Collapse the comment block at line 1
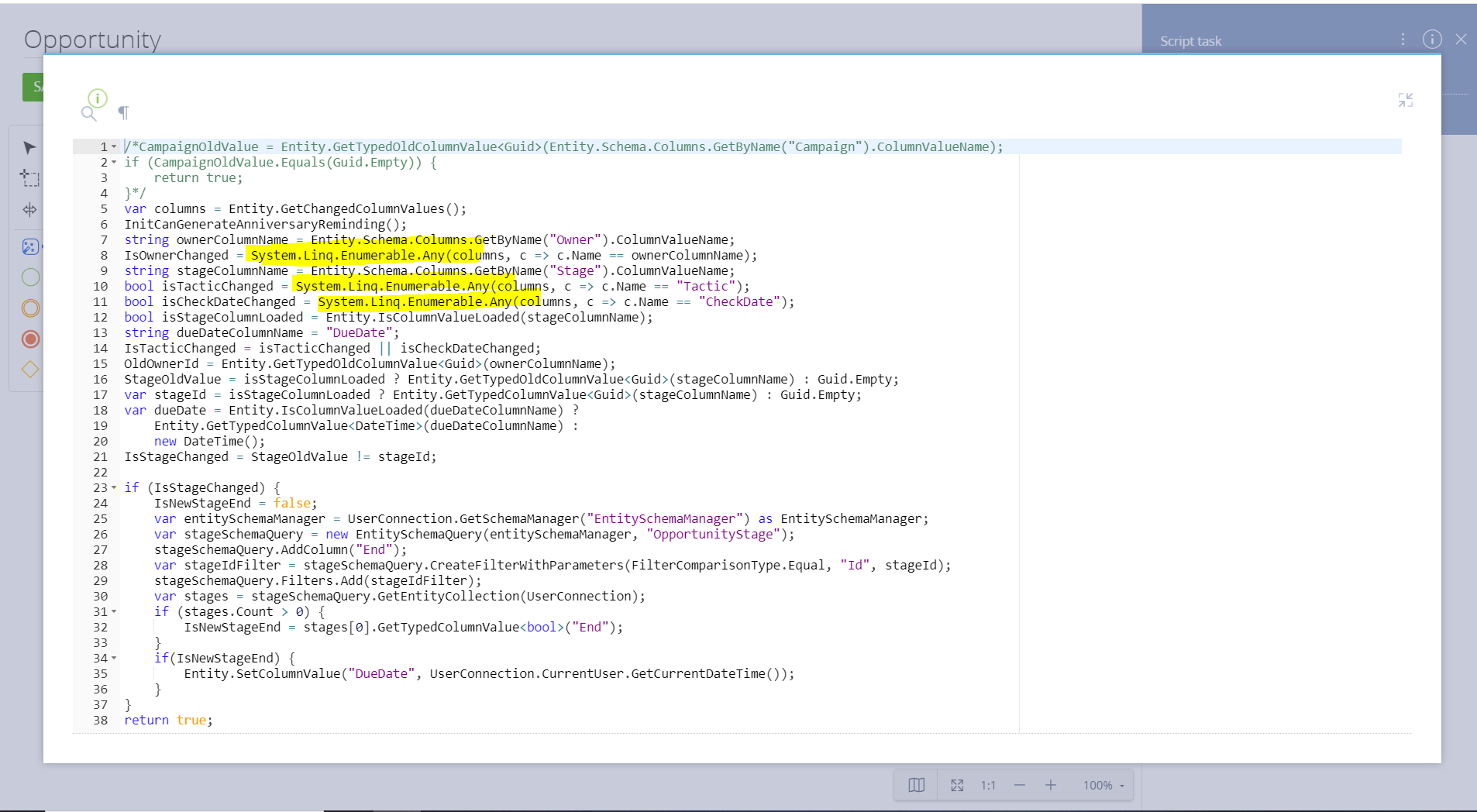 [114, 146]
